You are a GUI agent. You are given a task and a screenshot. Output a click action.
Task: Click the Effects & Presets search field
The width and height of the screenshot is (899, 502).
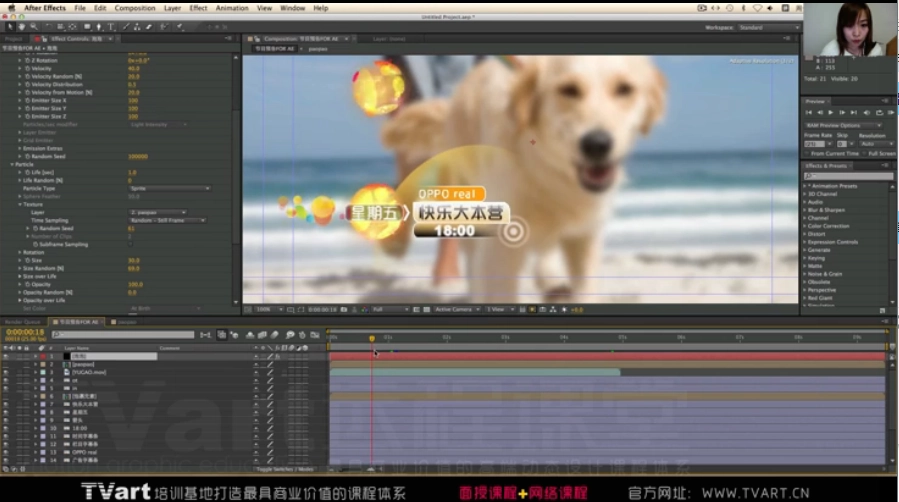pyautogui.click(x=849, y=176)
